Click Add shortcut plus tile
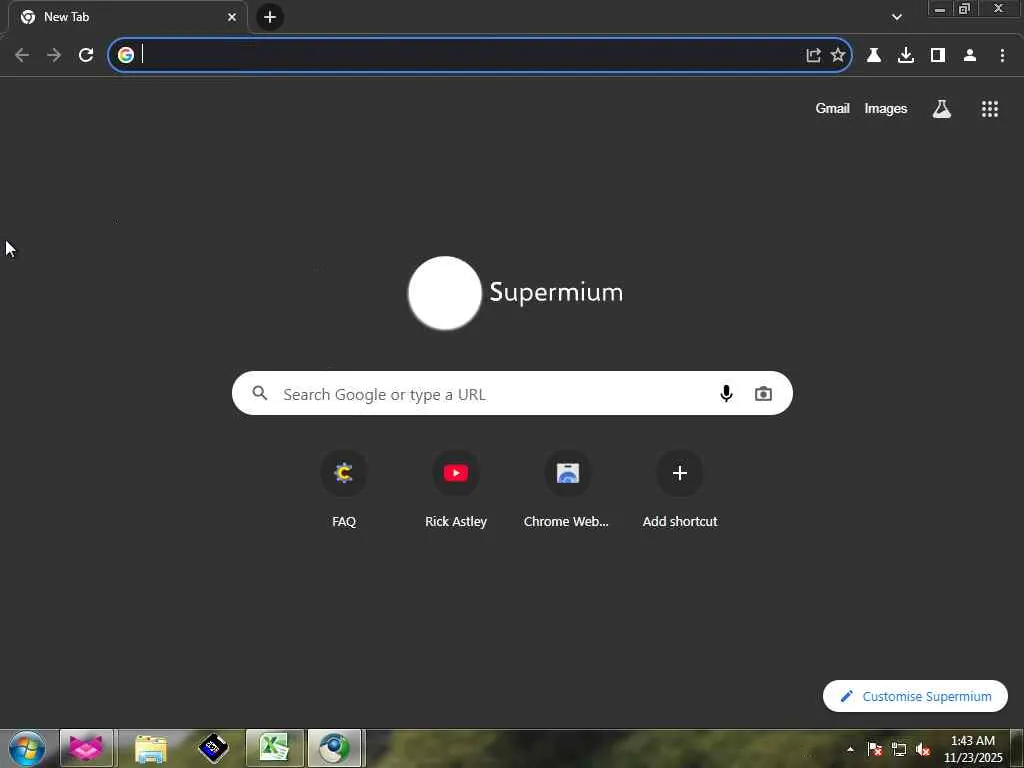Screen dimensions: 1024x768 [680, 490]
